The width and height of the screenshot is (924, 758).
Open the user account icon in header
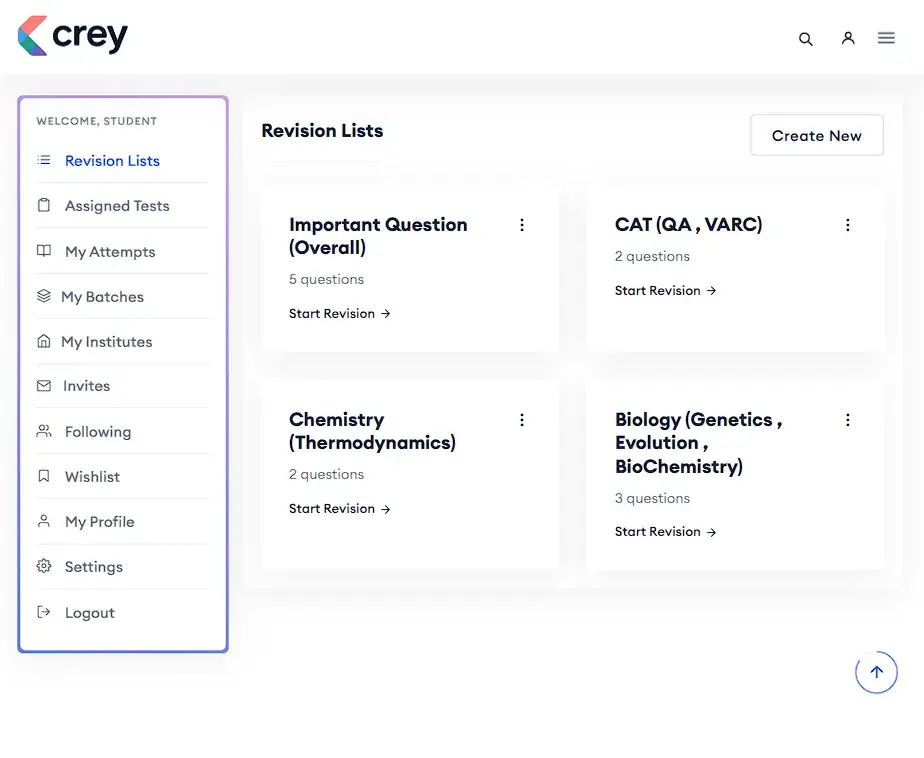point(848,38)
